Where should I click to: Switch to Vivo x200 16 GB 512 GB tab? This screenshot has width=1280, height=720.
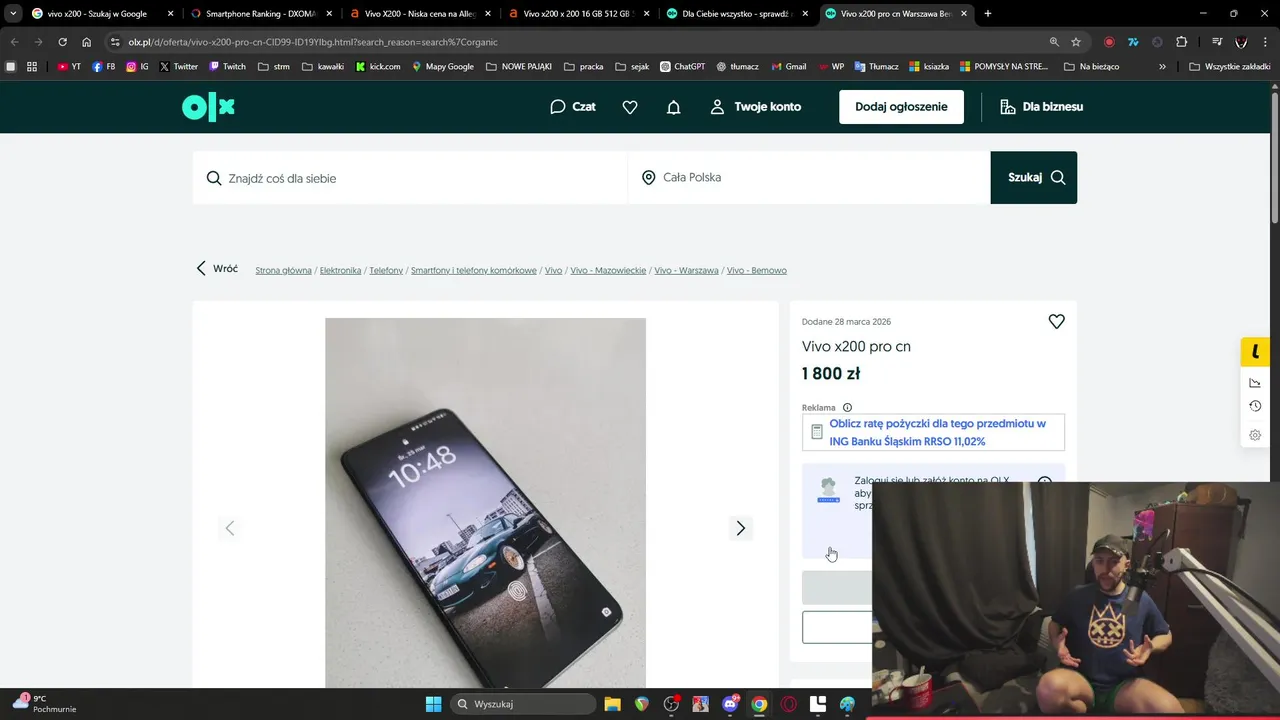tap(579, 14)
